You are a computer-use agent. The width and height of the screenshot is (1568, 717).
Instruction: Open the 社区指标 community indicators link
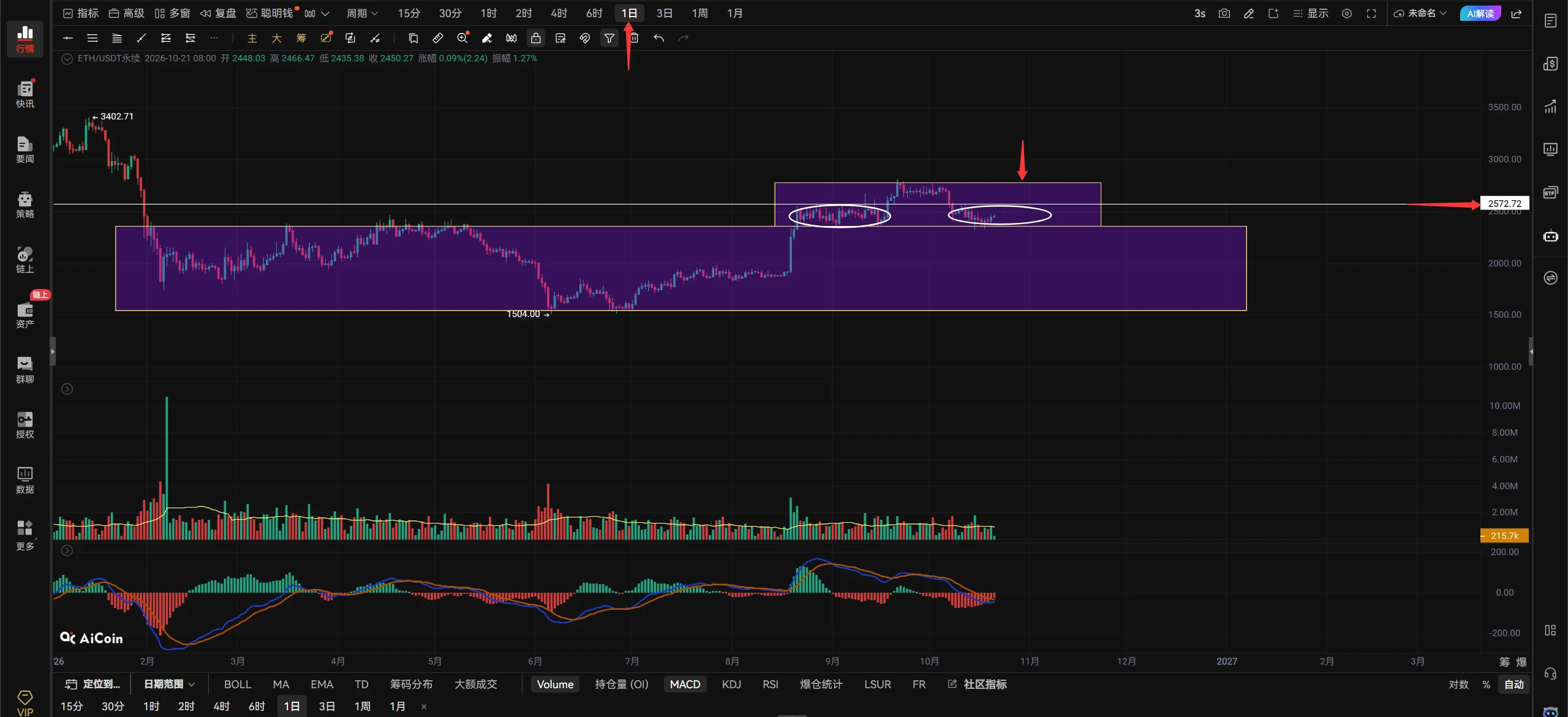[978, 684]
